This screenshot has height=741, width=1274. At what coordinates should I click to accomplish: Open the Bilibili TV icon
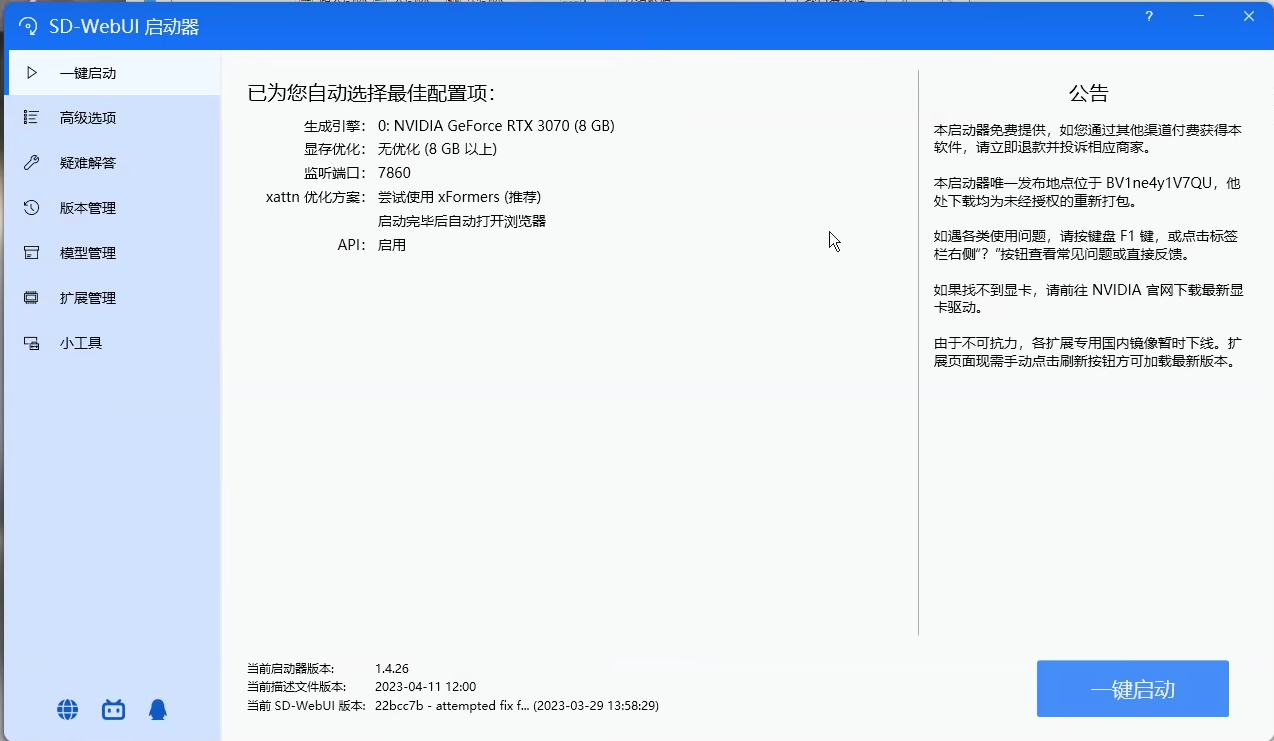113,710
